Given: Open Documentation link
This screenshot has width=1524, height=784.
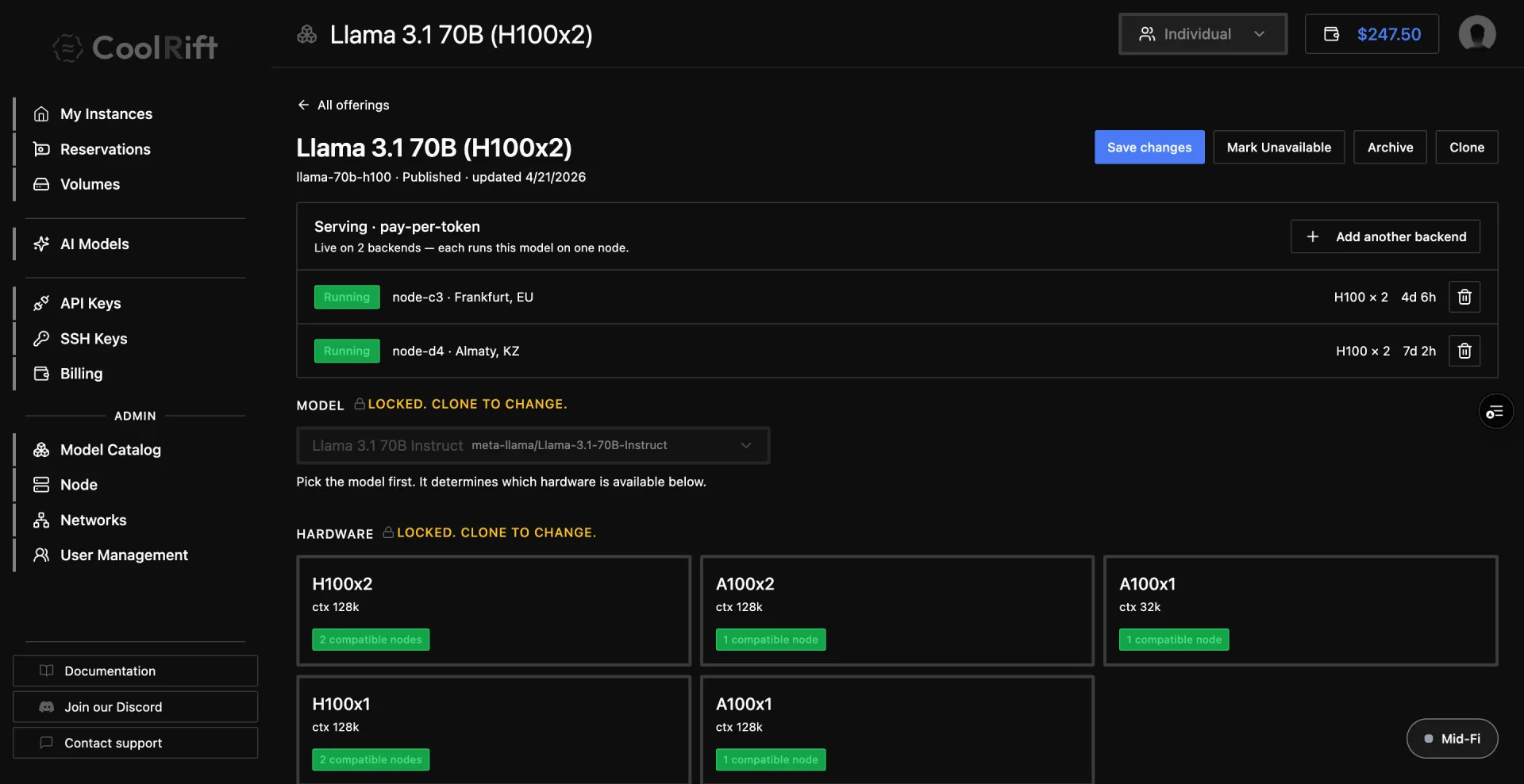Looking at the screenshot, I should pyautogui.click(x=135, y=671).
